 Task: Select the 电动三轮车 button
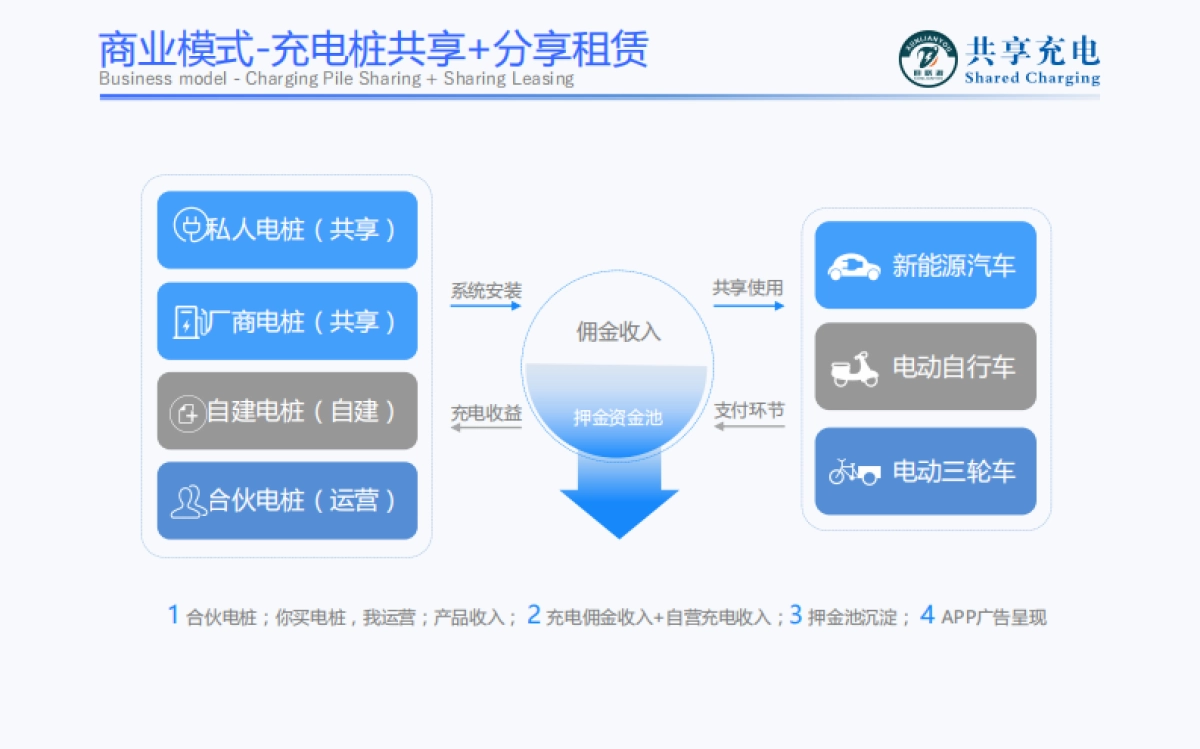925,471
